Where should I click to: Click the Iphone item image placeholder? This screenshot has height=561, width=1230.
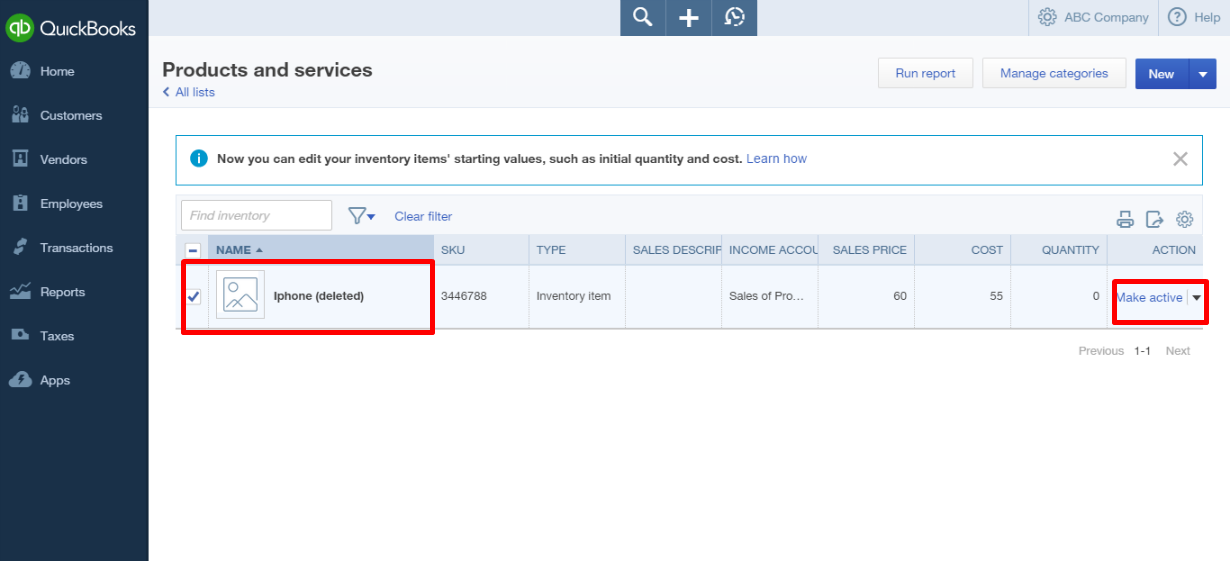coord(240,295)
